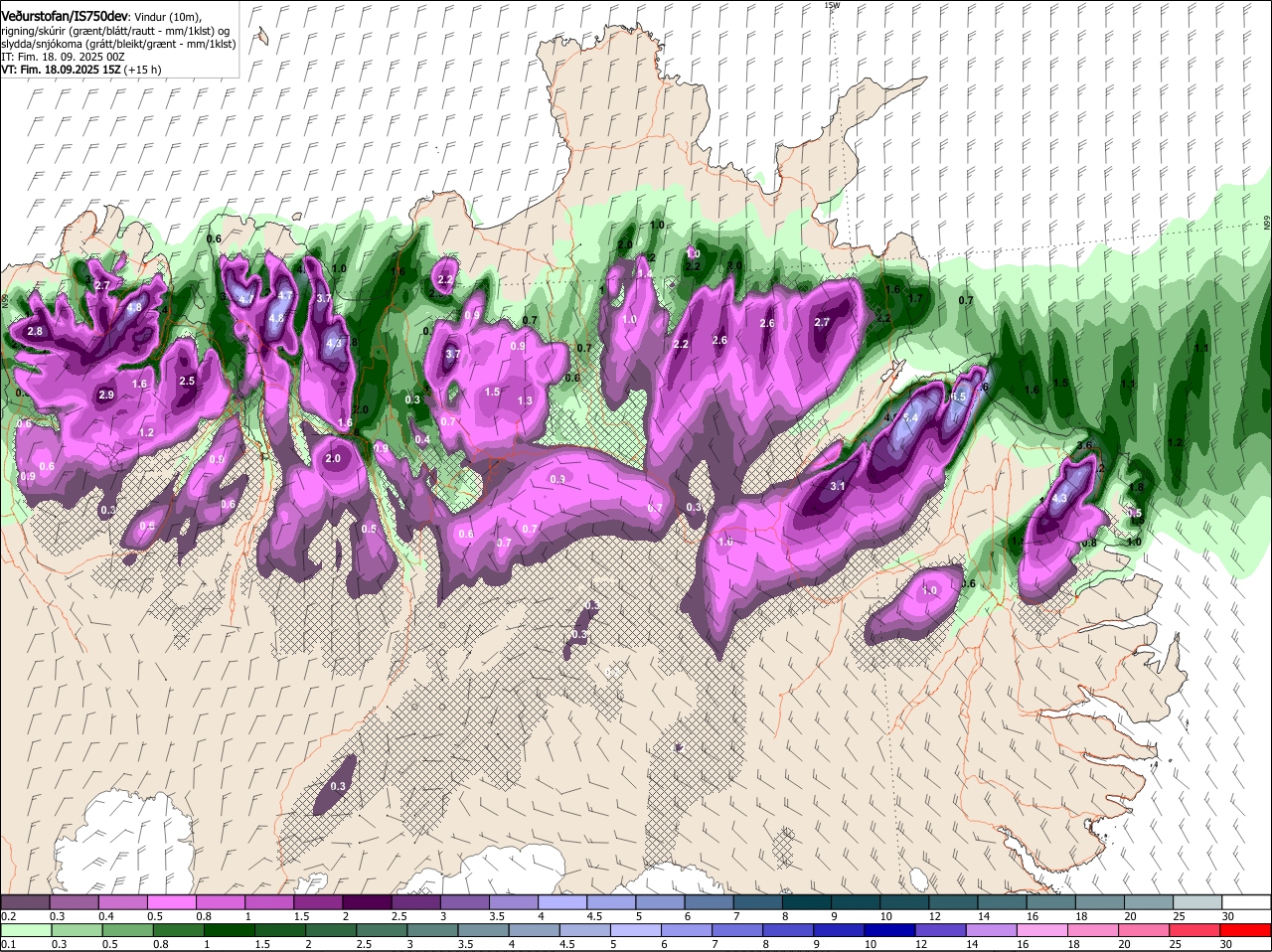The image size is (1272, 952).
Task: Click the 'VT: Fim. 18.09.2025 15Z (+15 h)' line
Action: tap(81, 70)
